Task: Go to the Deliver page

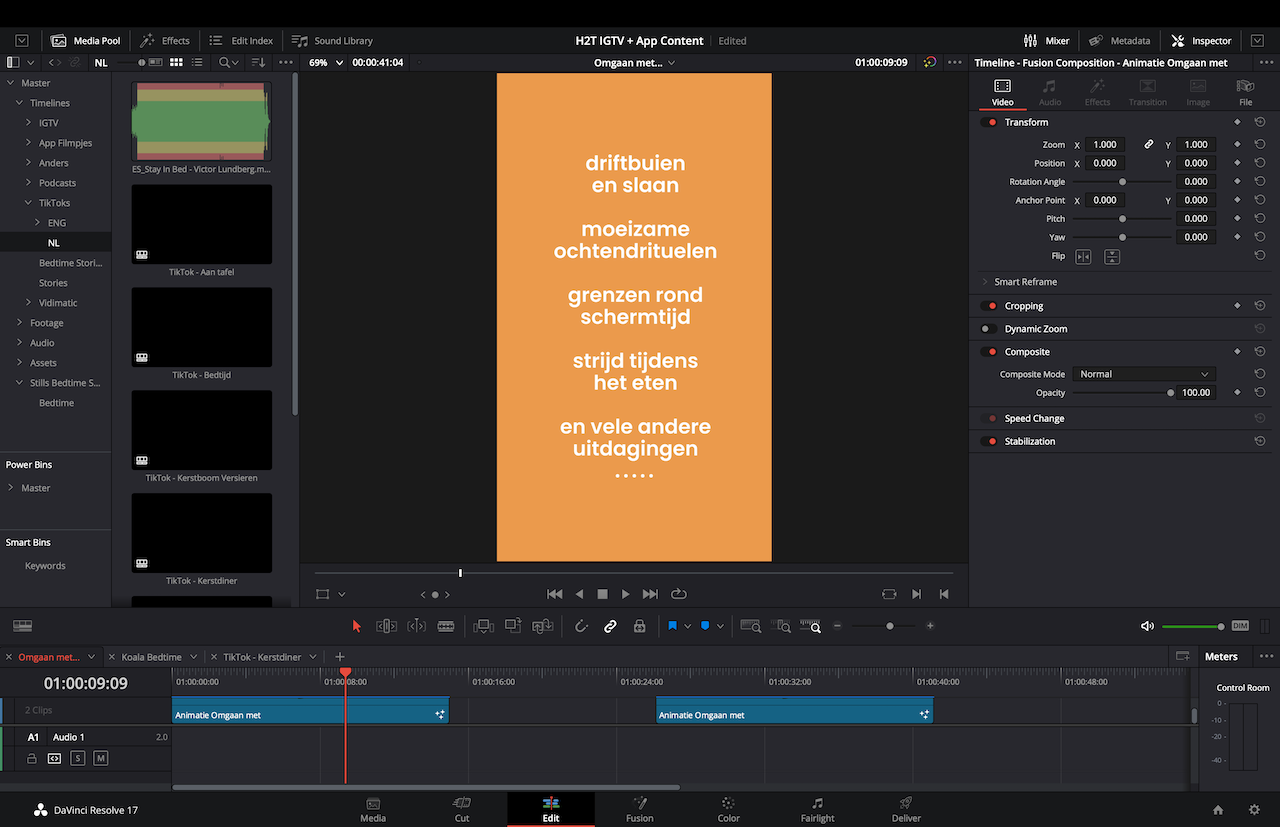Action: click(x=906, y=810)
